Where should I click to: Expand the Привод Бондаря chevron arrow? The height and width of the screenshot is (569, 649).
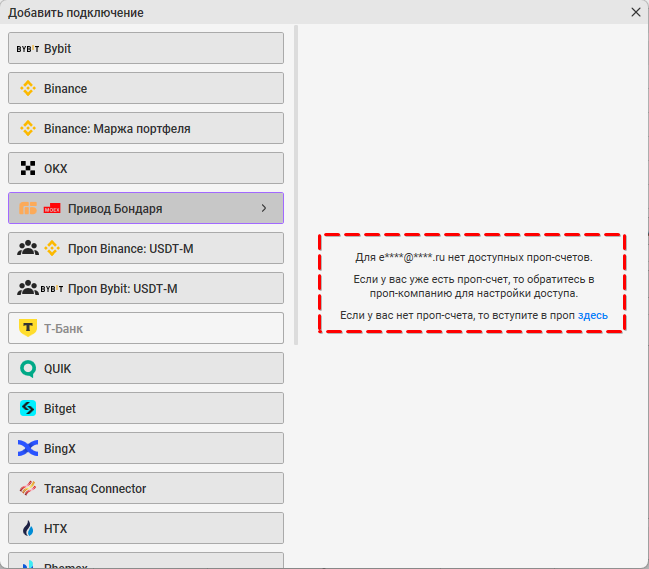click(264, 208)
